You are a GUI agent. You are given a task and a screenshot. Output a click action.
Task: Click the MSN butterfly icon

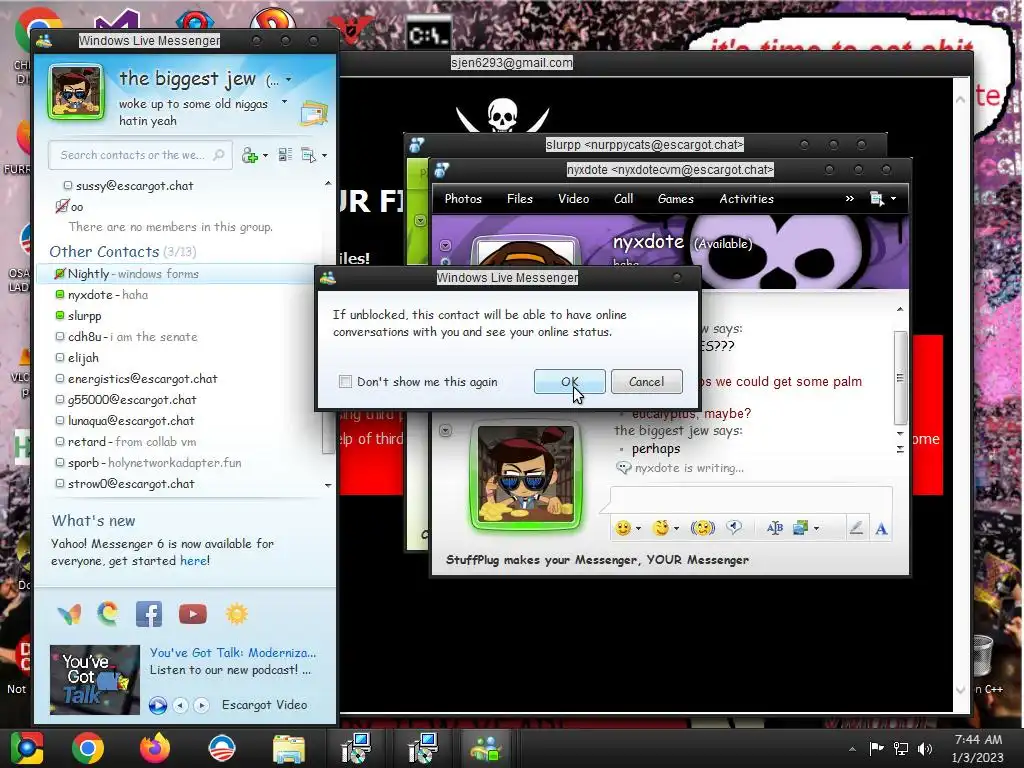[x=69, y=614]
